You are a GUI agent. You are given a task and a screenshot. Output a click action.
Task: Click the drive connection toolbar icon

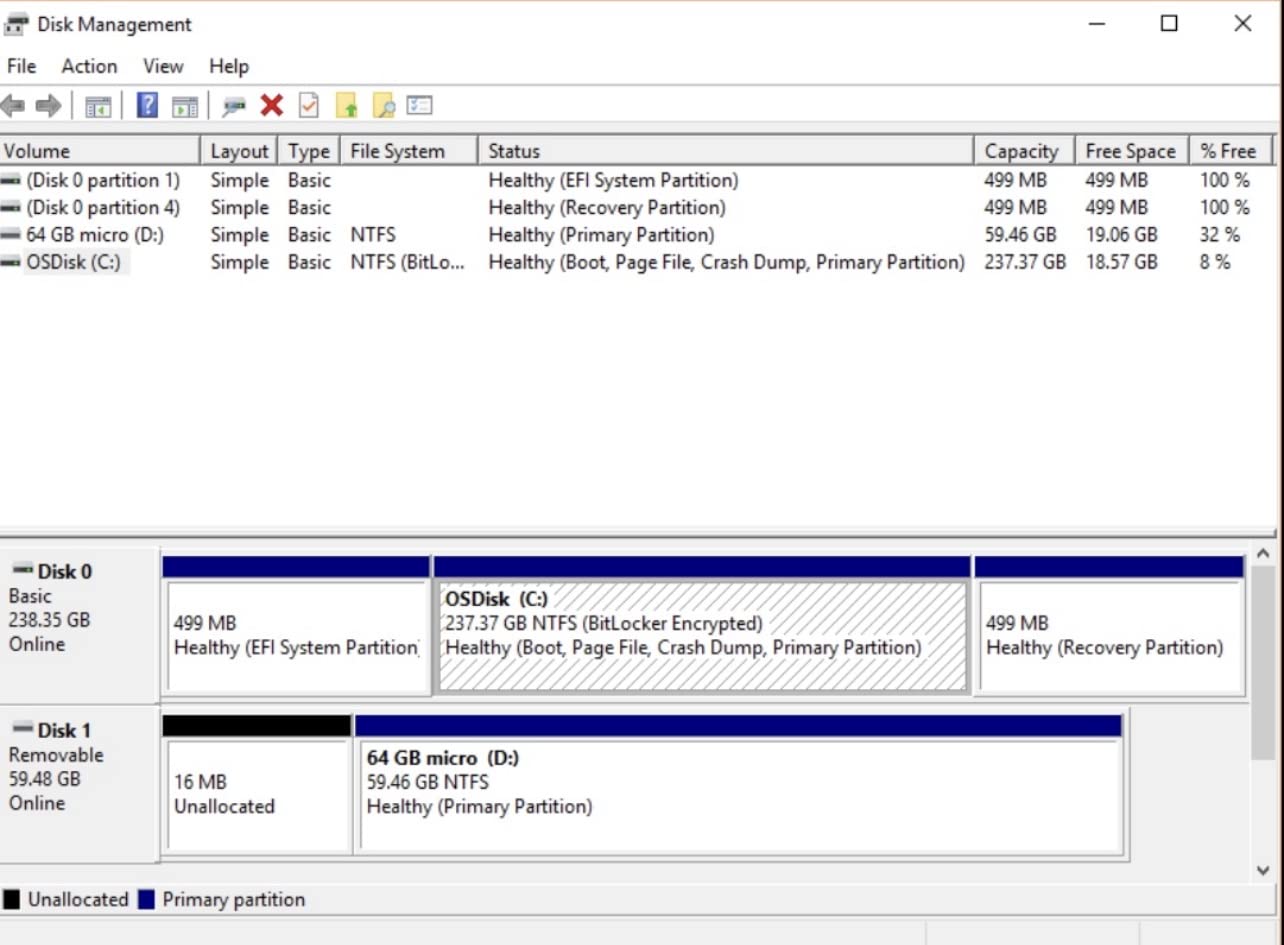pos(235,106)
